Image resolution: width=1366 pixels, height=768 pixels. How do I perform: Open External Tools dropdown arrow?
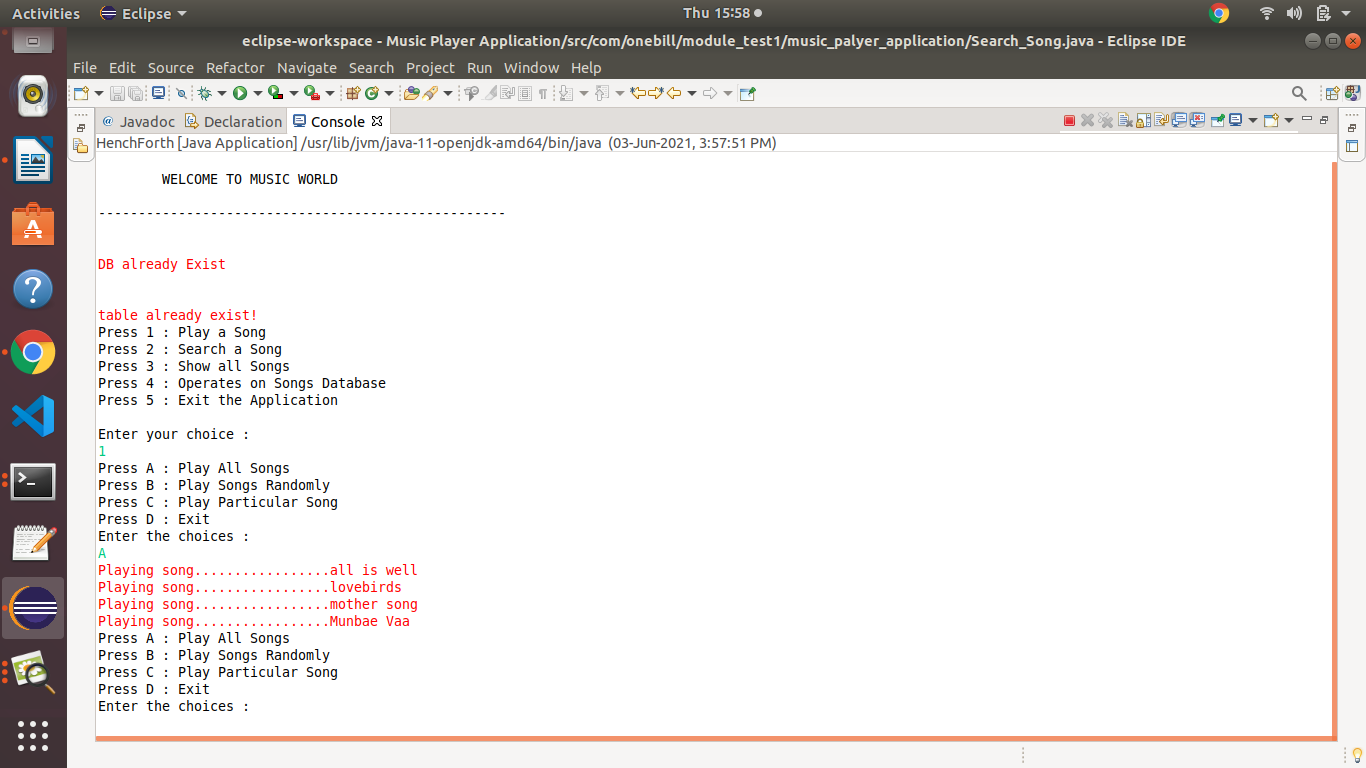(330, 93)
